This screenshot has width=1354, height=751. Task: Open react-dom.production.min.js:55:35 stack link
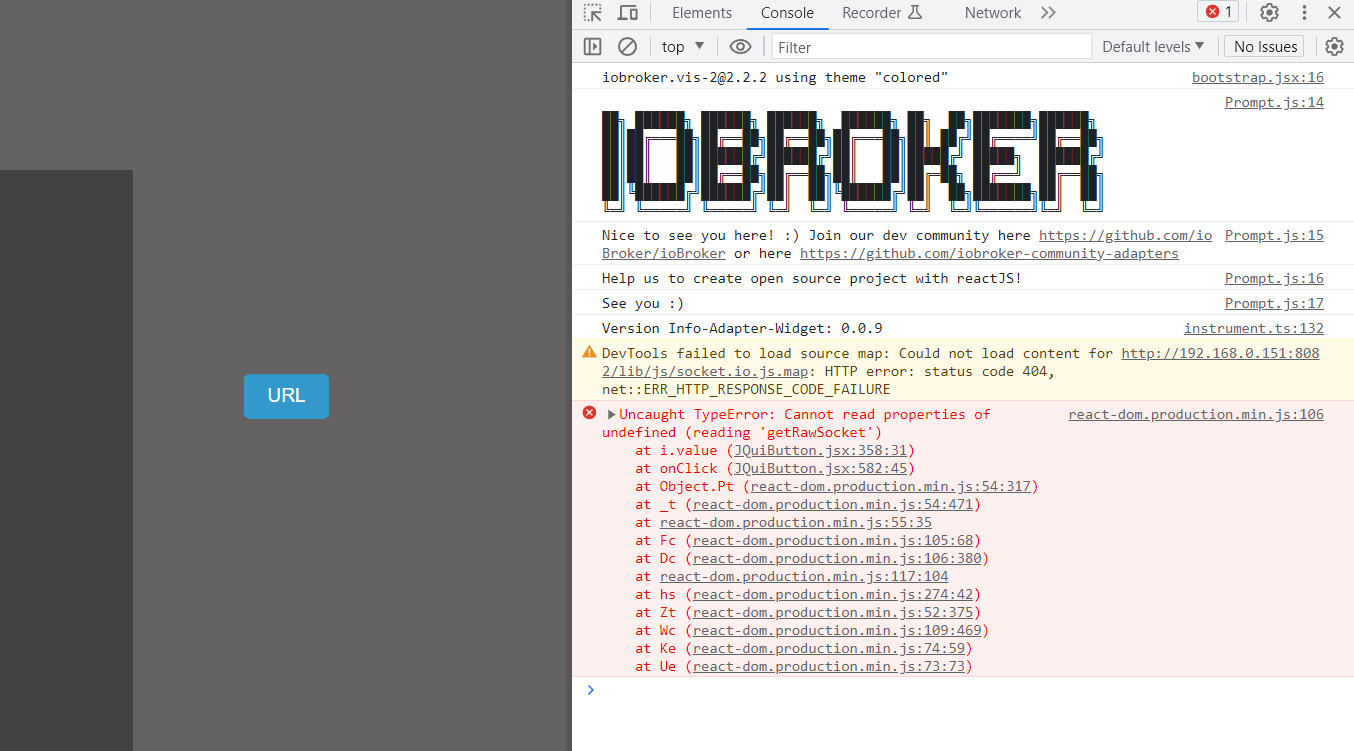pos(796,522)
